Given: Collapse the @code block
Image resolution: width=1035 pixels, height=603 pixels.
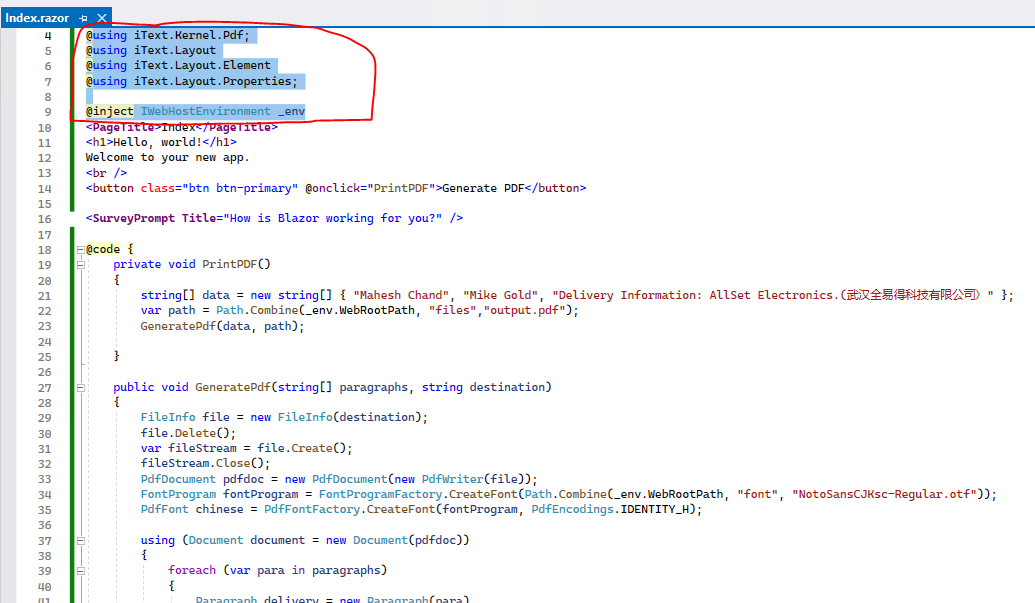Looking at the screenshot, I should 81,249.
